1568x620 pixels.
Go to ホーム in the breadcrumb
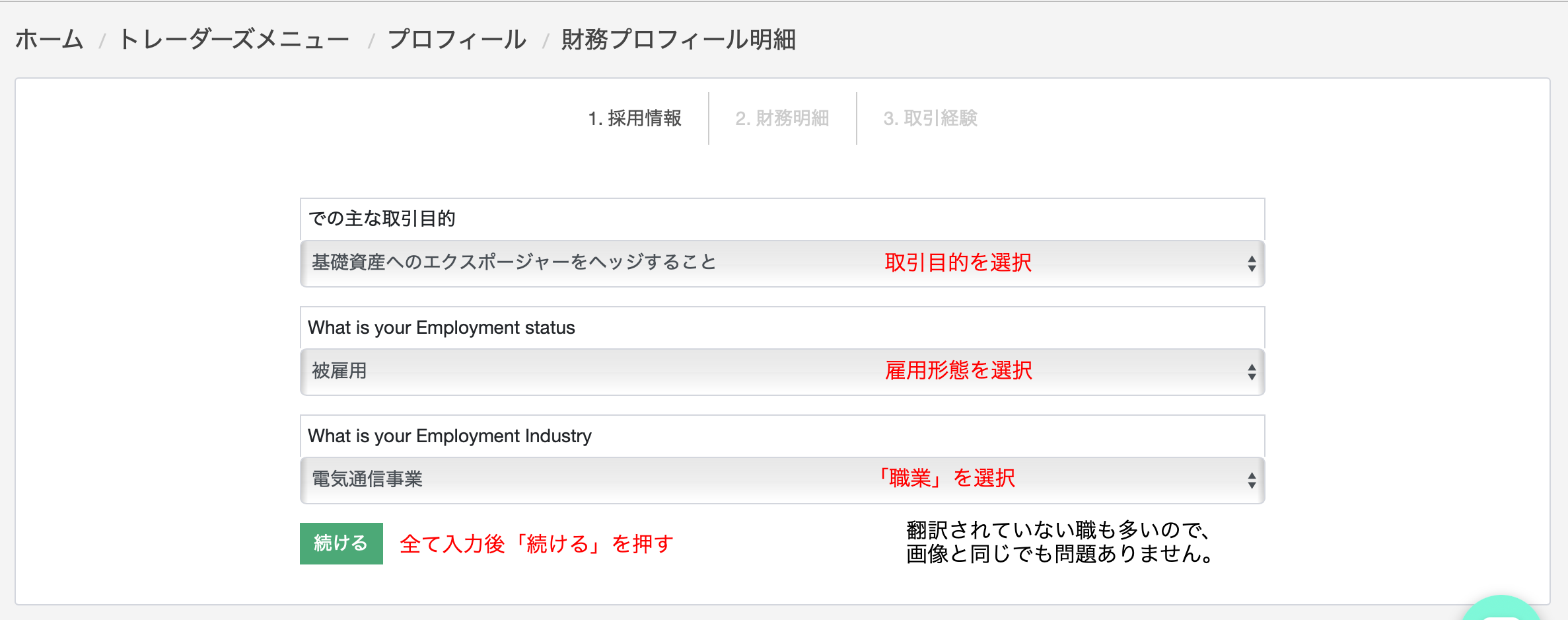pyautogui.click(x=49, y=40)
